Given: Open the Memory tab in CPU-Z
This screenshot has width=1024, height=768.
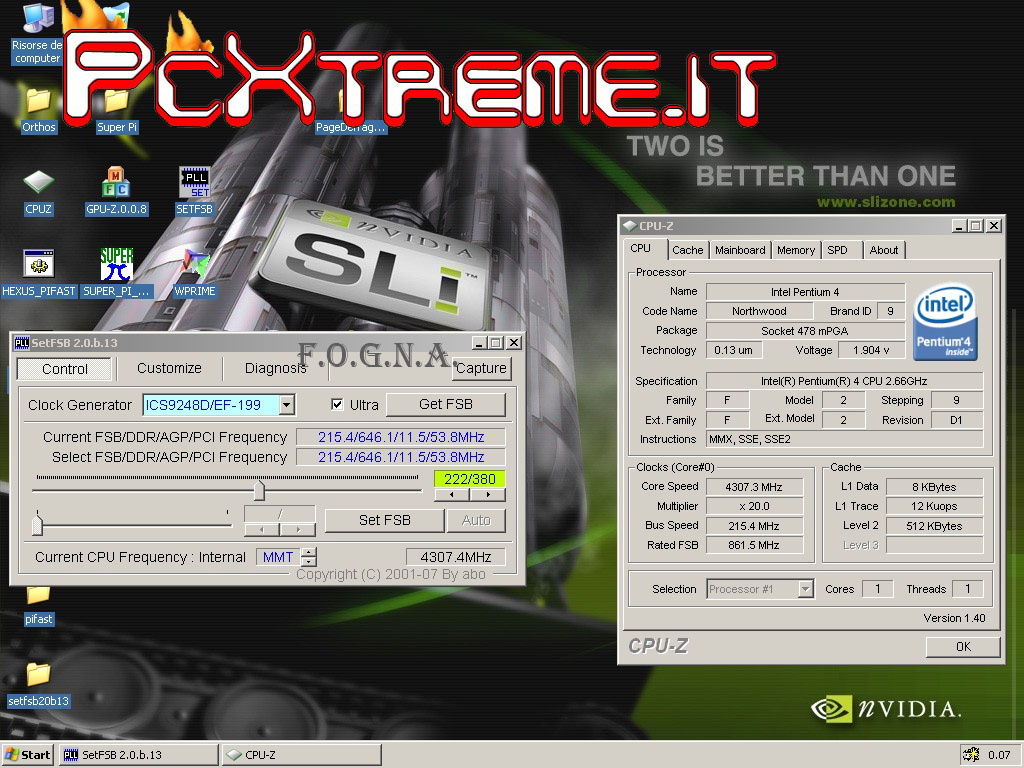Looking at the screenshot, I should click(795, 250).
